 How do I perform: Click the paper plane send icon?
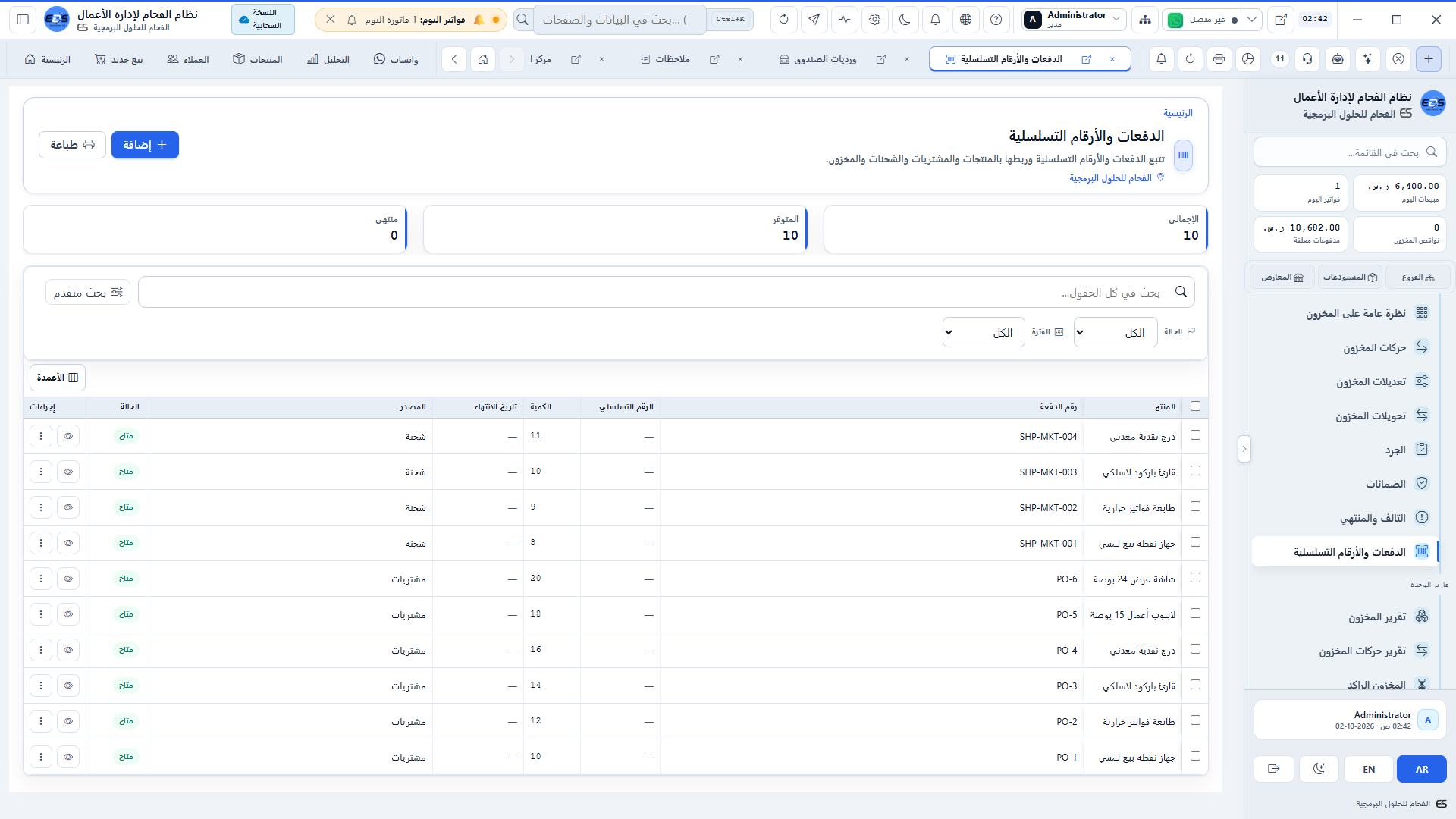pos(814,20)
